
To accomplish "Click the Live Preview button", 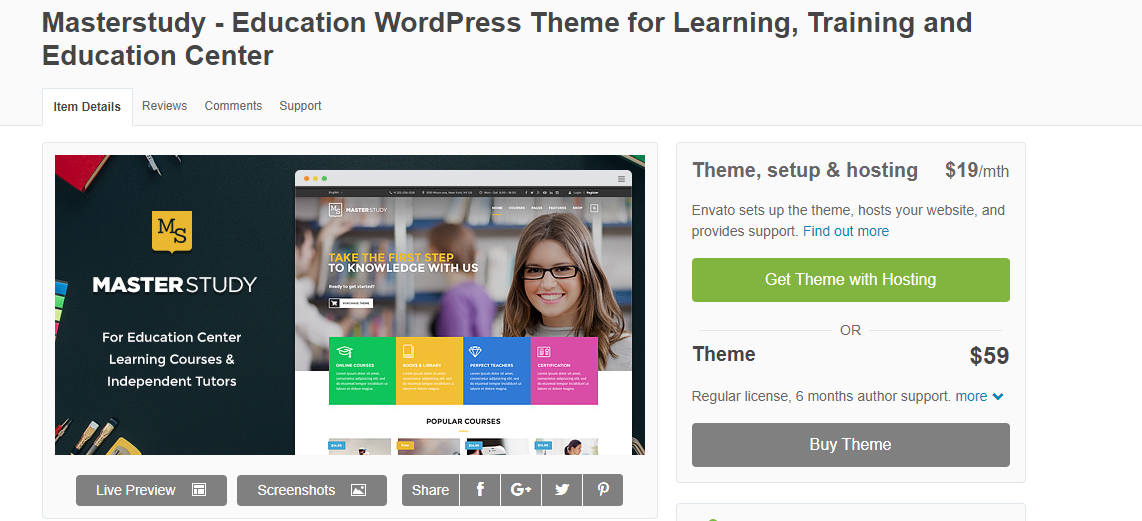I will tap(151, 490).
